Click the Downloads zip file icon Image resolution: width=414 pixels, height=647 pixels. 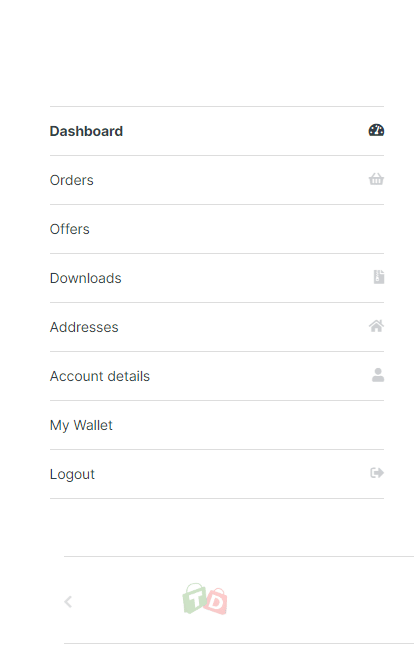click(x=379, y=277)
